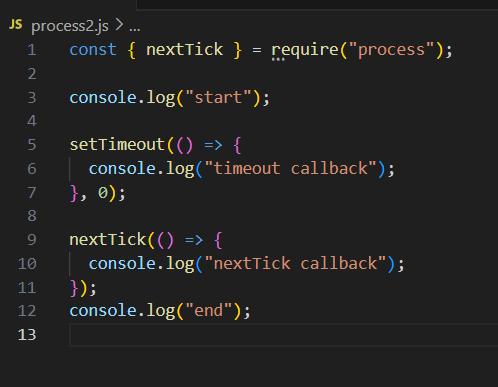
Task: Click the JS file icon in breadcrumb
Action: click(16, 24)
